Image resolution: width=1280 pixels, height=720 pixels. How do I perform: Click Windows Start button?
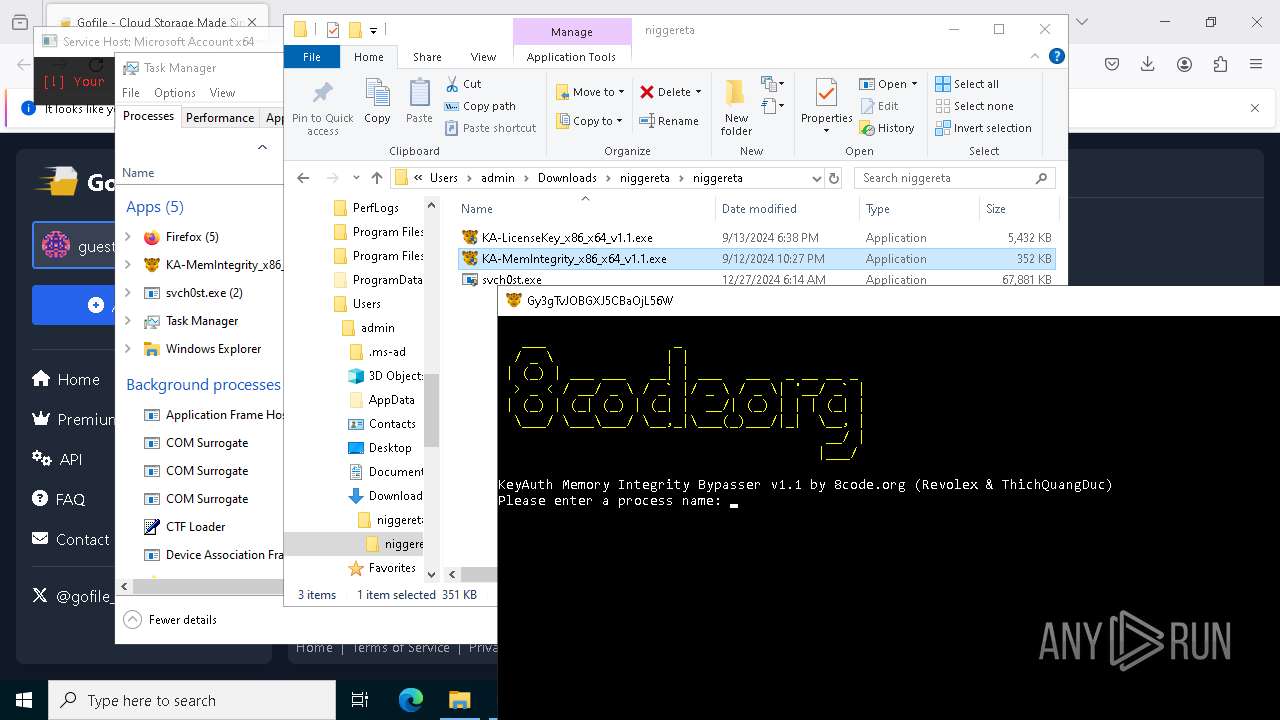pyautogui.click(x=24, y=700)
